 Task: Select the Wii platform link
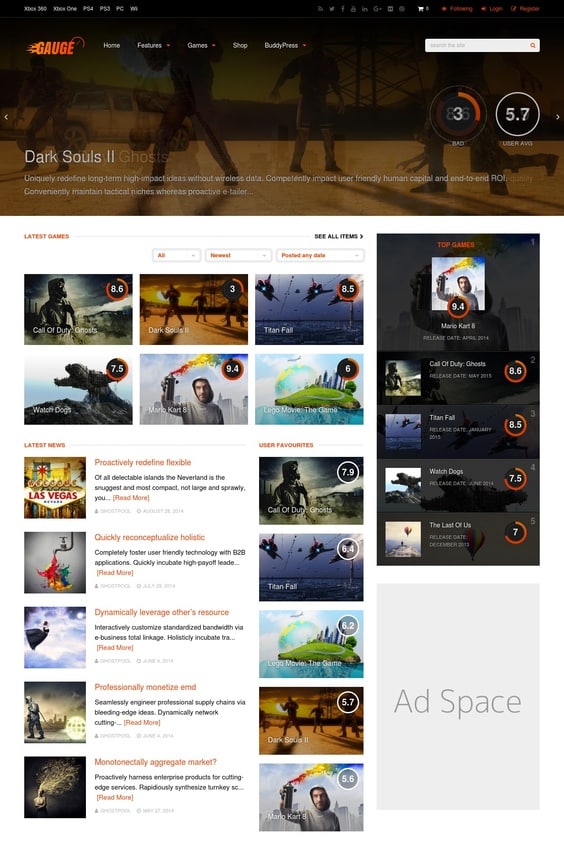pyautogui.click(x=134, y=9)
